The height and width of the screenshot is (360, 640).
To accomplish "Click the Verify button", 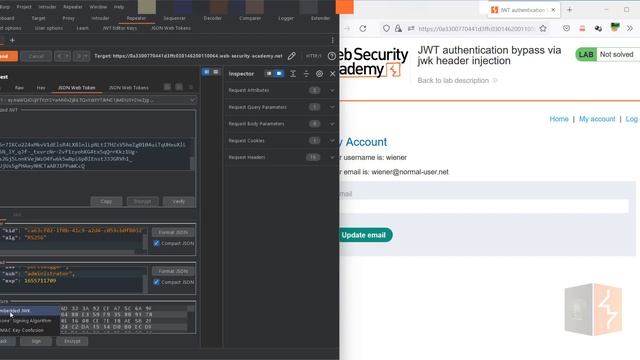I will pos(179,202).
